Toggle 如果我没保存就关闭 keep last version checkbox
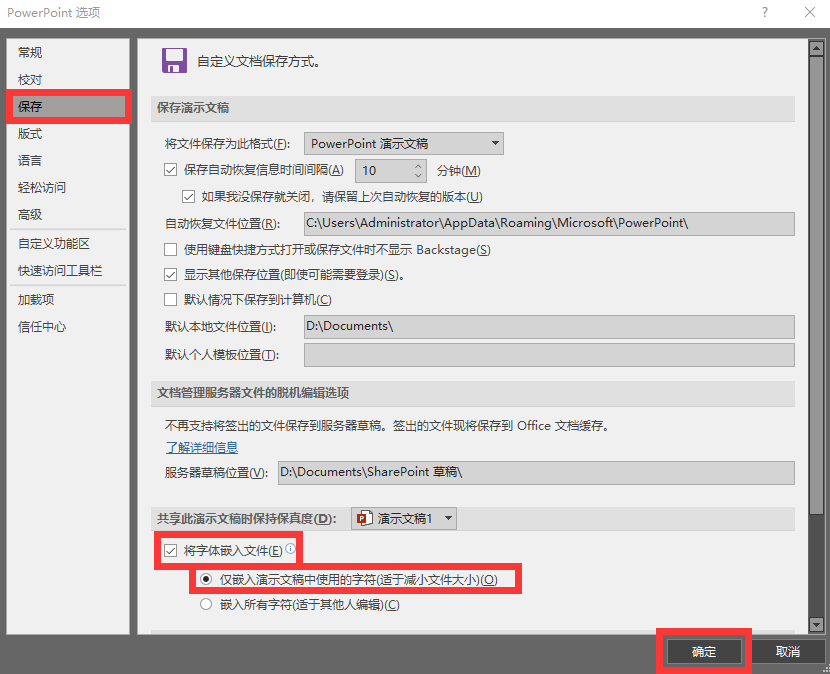Viewport: 830px width, 674px height. pyautogui.click(x=188, y=197)
